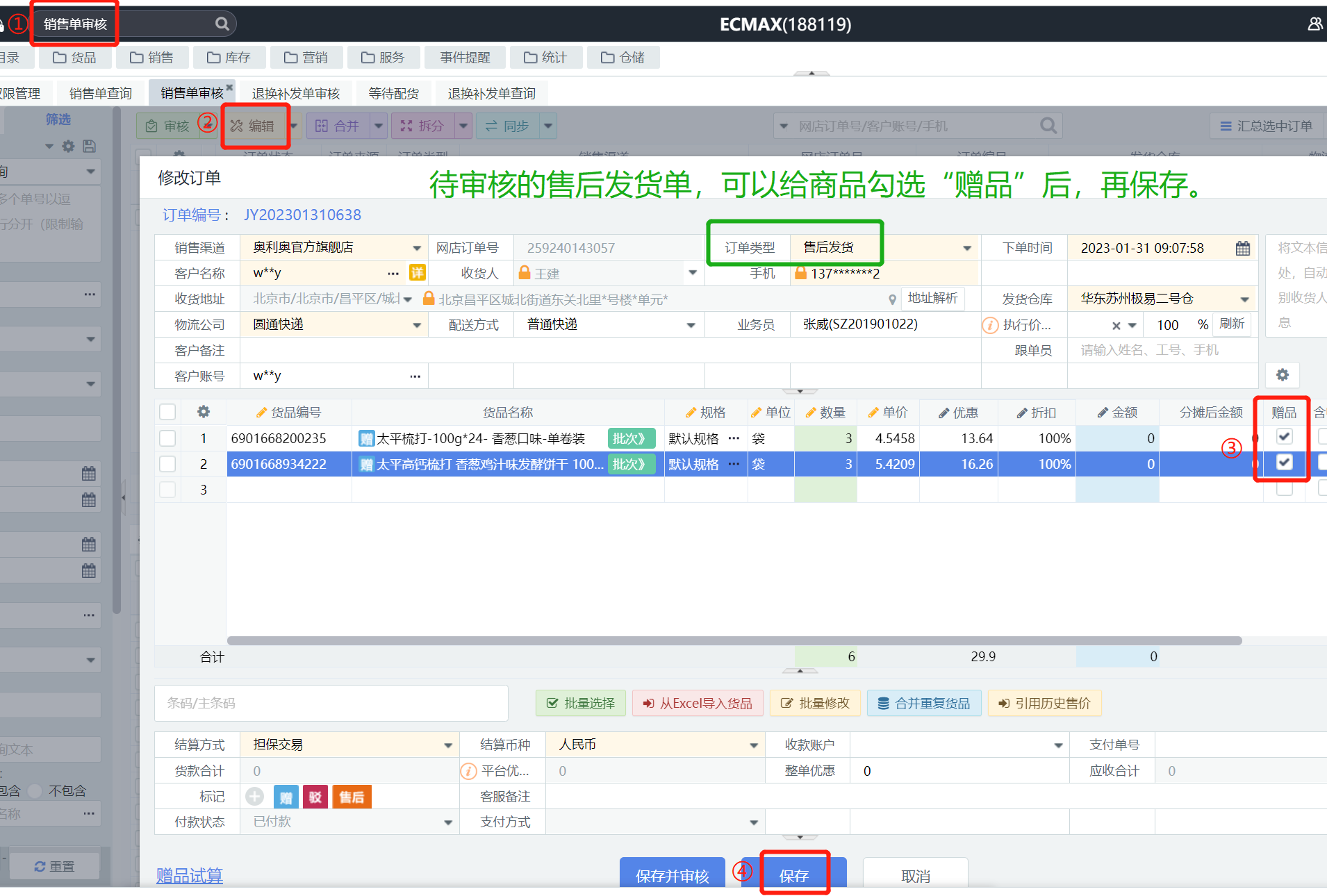
Task: Click the filter panel gear icon
Action: pos(68,146)
